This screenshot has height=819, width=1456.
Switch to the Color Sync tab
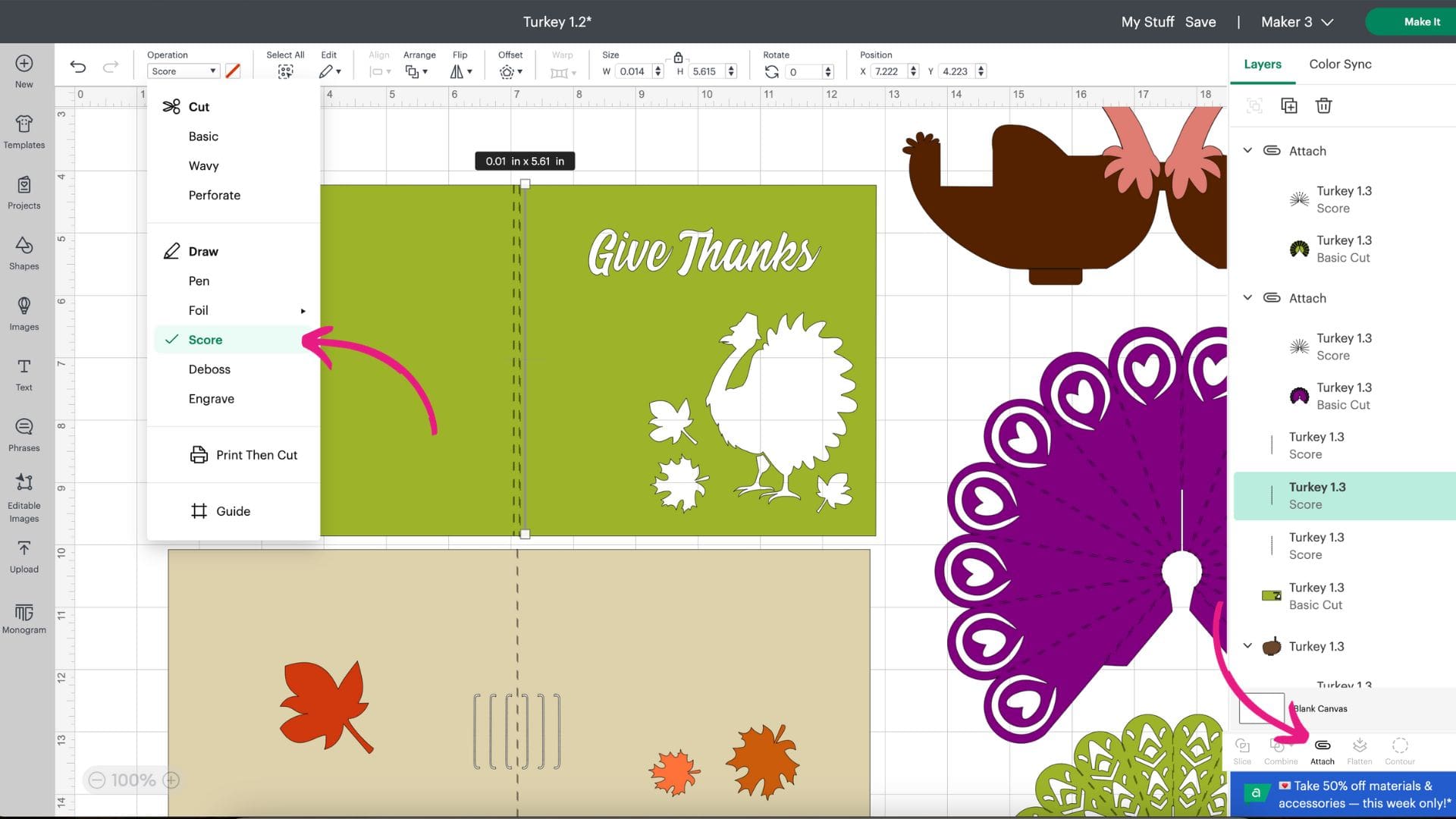coord(1339,64)
